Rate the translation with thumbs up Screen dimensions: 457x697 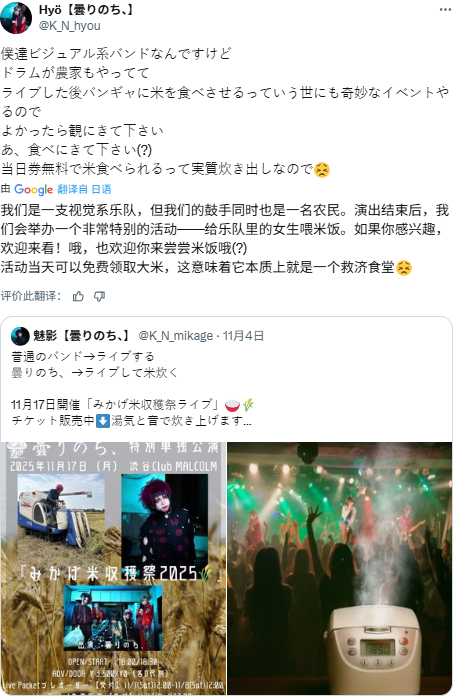tap(78, 296)
